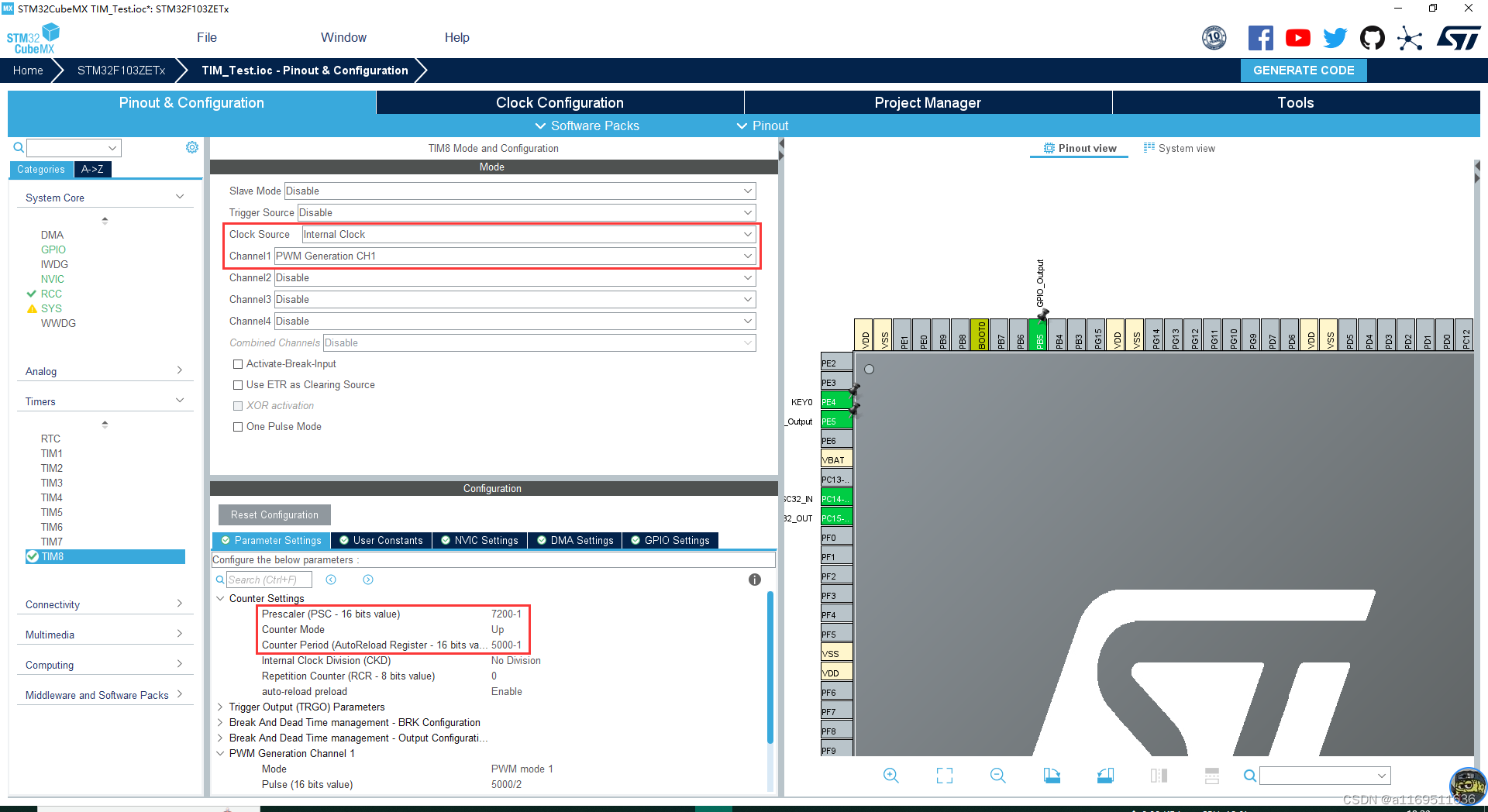The image size is (1488, 812).
Task: Toggle vertical split view icon
Action: pos(1159,776)
